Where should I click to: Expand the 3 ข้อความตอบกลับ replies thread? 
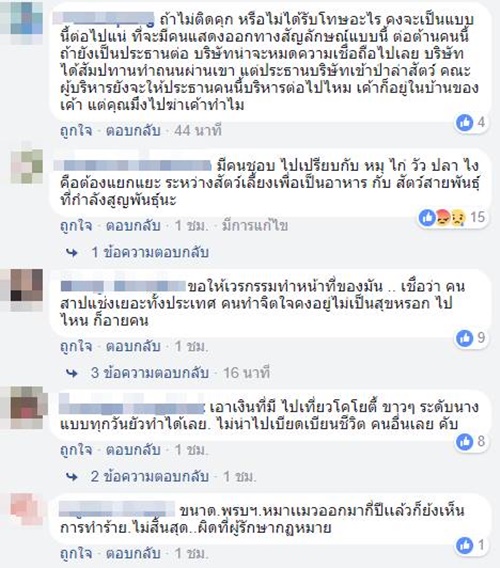(x=150, y=372)
